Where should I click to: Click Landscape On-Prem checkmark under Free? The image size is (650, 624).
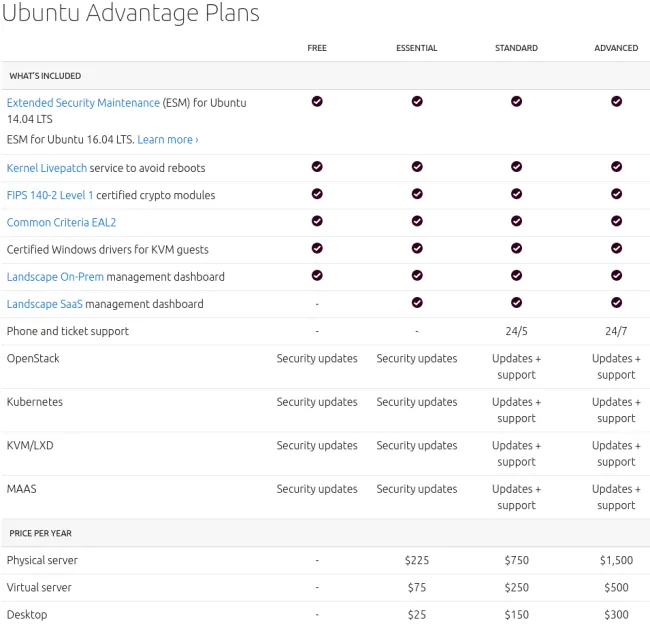317,275
